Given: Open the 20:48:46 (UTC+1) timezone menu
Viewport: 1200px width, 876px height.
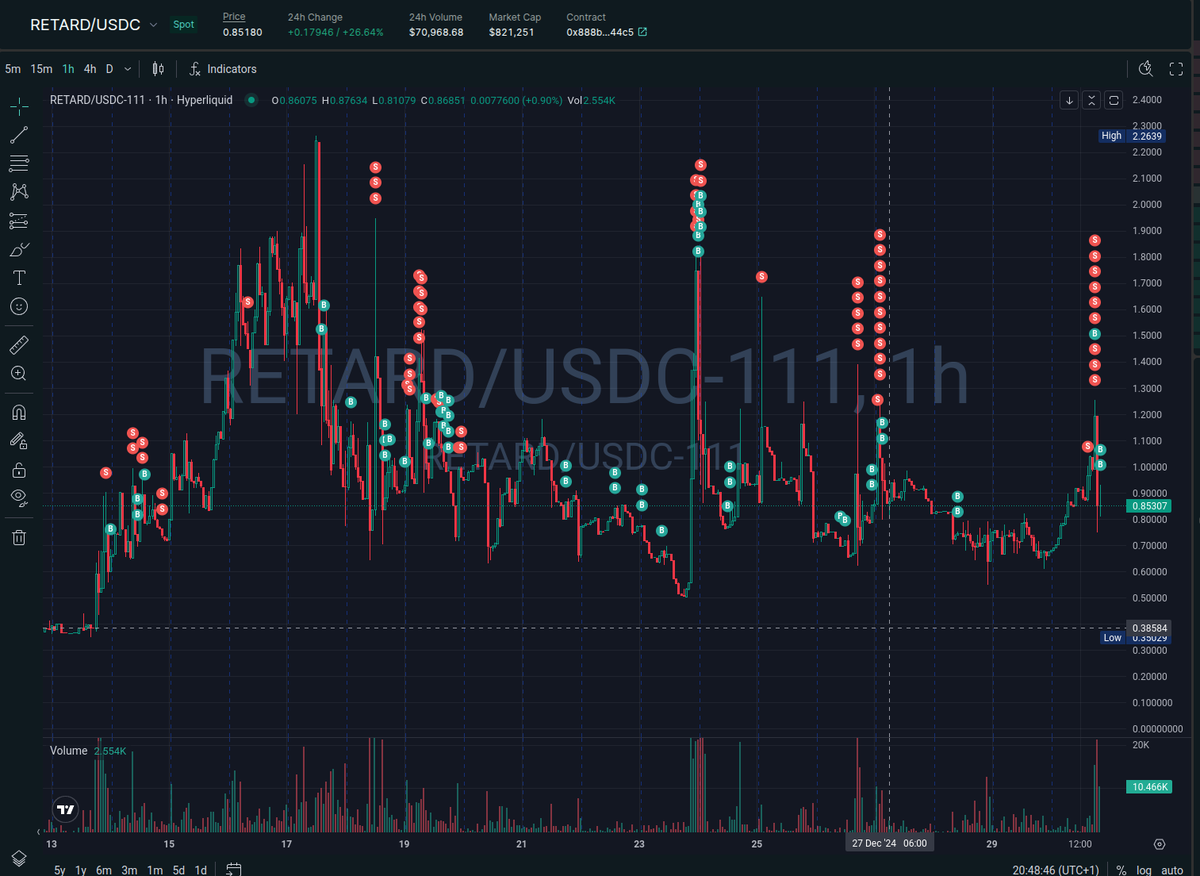Looking at the screenshot, I should point(1054,870).
